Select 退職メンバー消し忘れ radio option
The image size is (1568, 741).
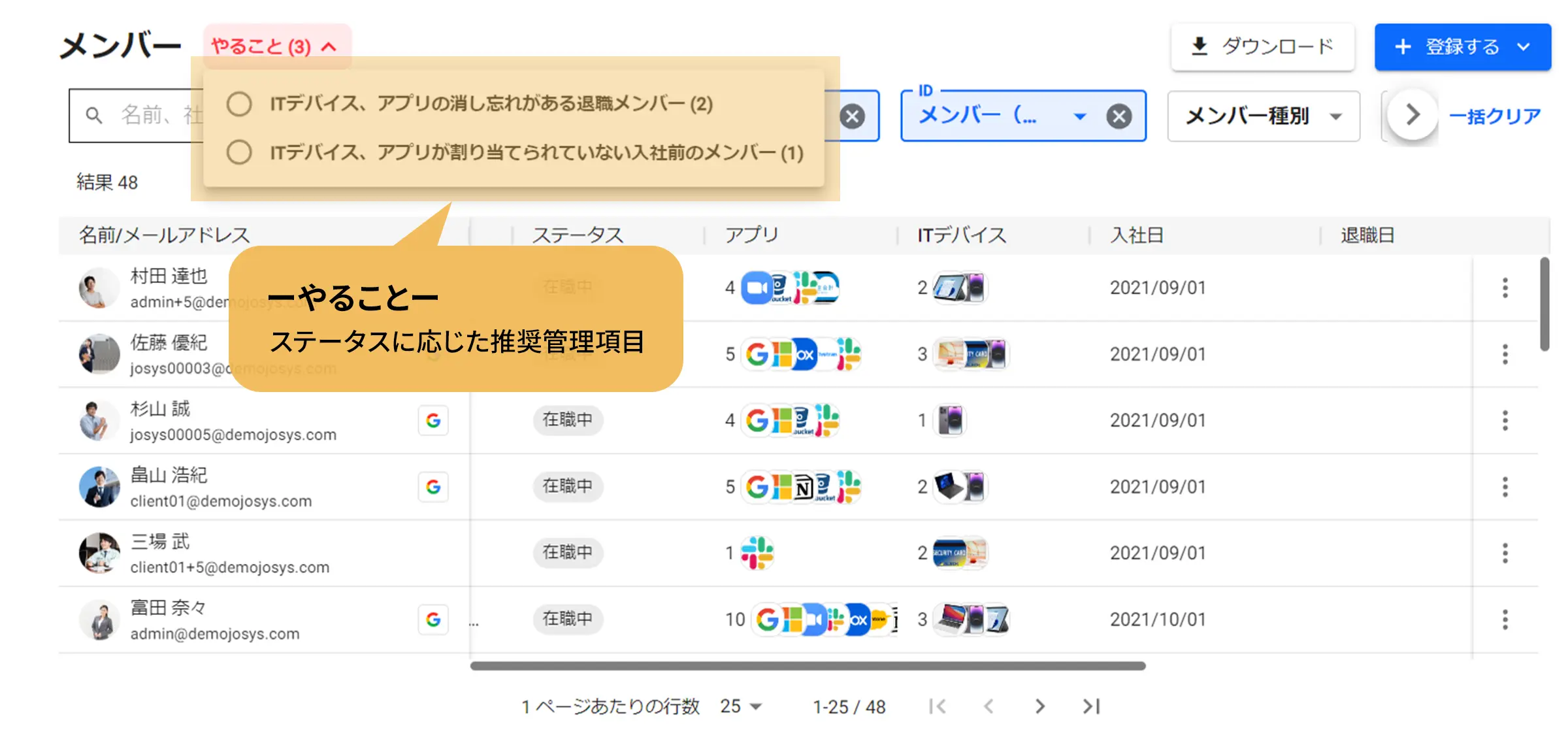coord(239,104)
